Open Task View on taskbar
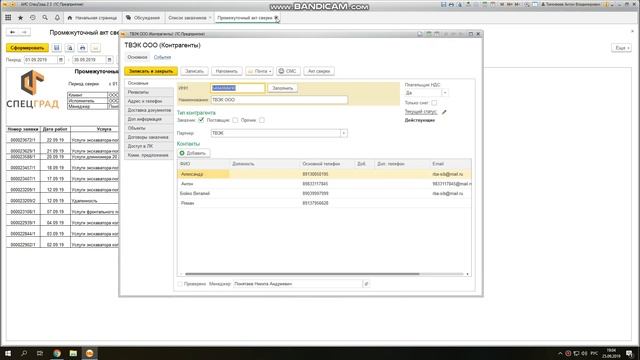The width and height of the screenshot is (640, 360). click(x=40, y=353)
